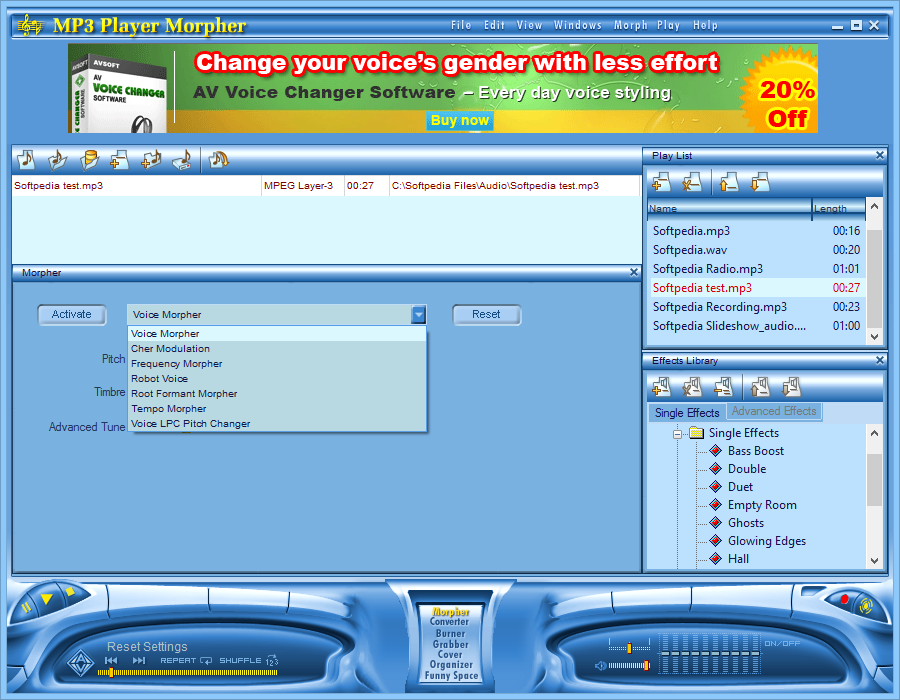The image size is (900, 700).
Task: Open the Play menu
Action: pos(669,25)
